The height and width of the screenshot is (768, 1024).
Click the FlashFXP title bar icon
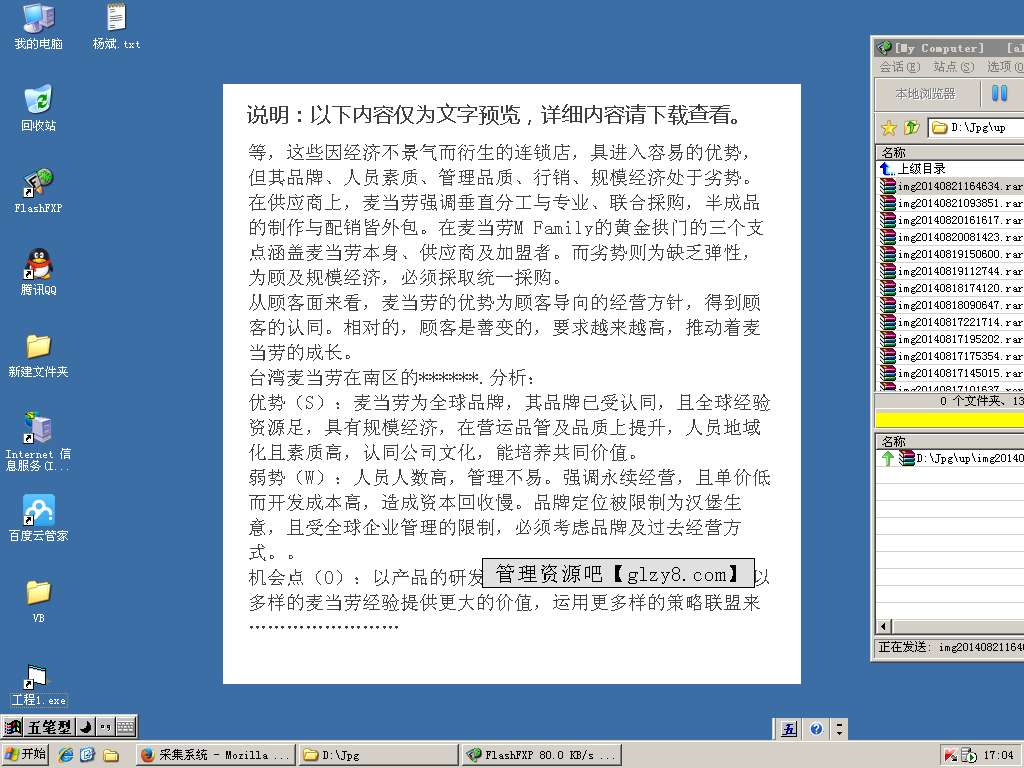tap(884, 48)
